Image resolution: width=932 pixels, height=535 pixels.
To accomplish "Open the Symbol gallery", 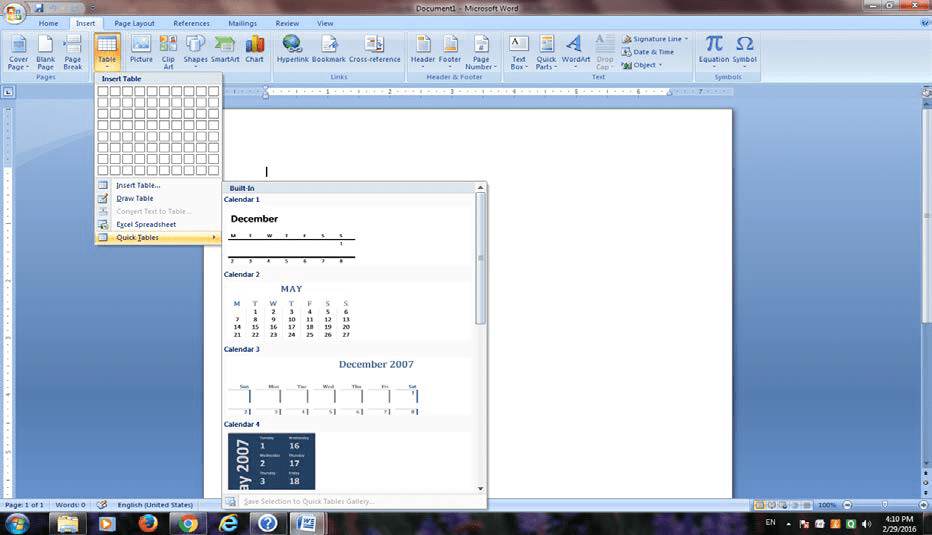I will pyautogui.click(x=744, y=51).
